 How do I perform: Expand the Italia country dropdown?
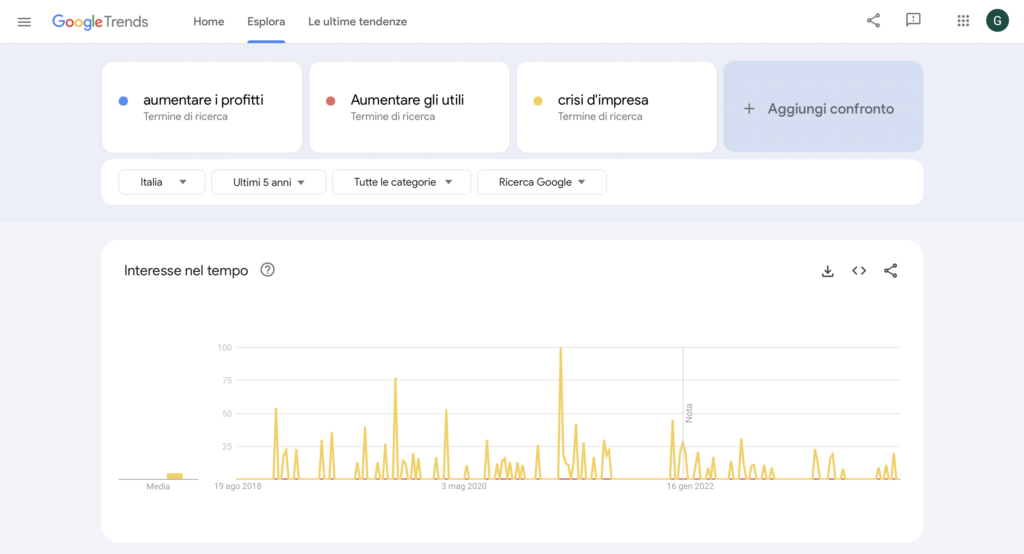(162, 182)
